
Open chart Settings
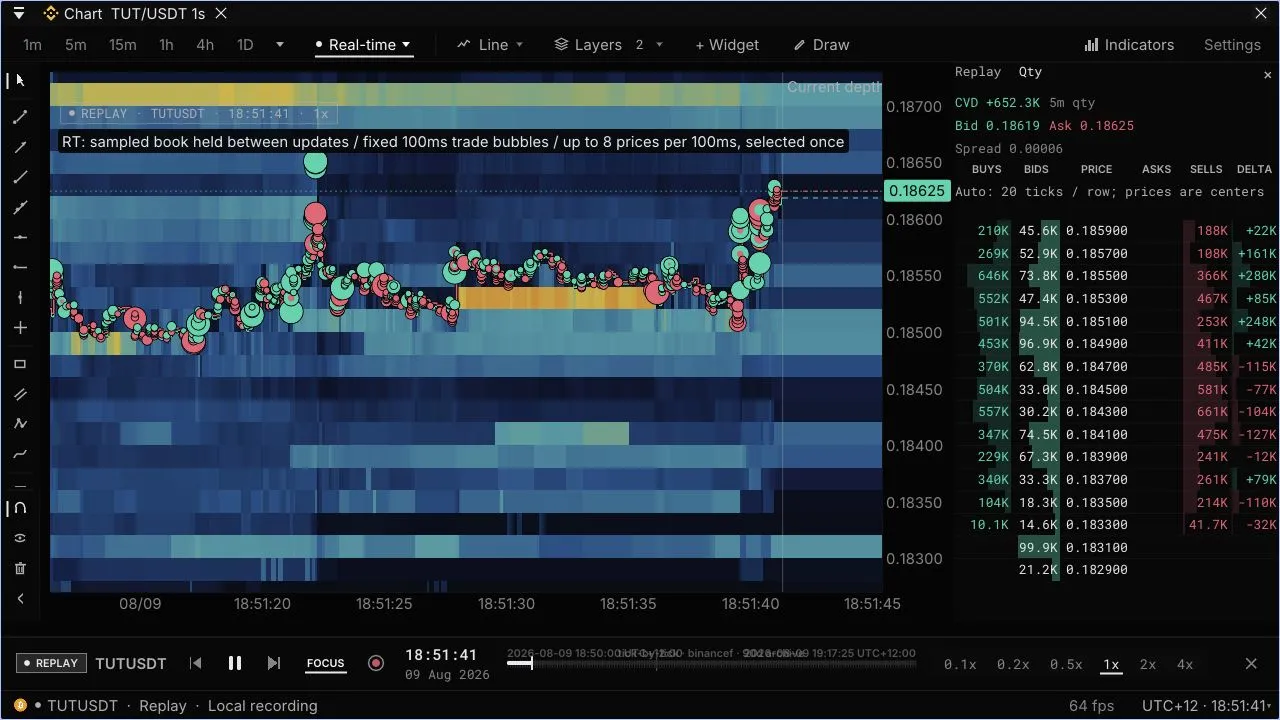[x=1232, y=45]
